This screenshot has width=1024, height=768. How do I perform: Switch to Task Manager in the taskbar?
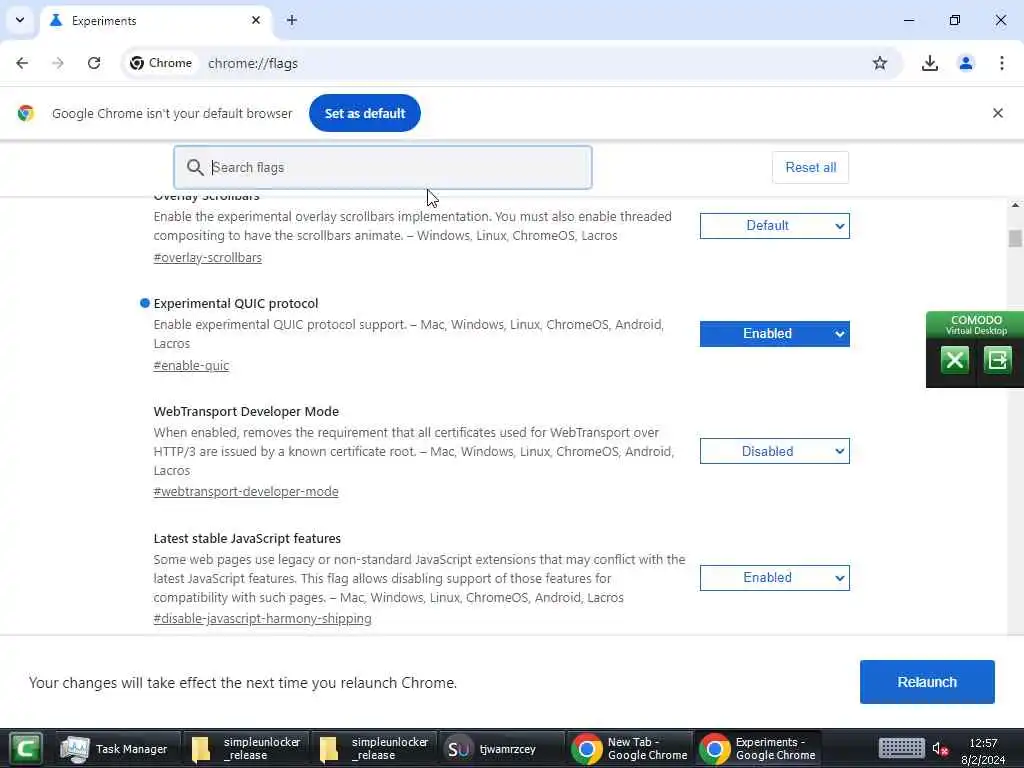(x=117, y=749)
